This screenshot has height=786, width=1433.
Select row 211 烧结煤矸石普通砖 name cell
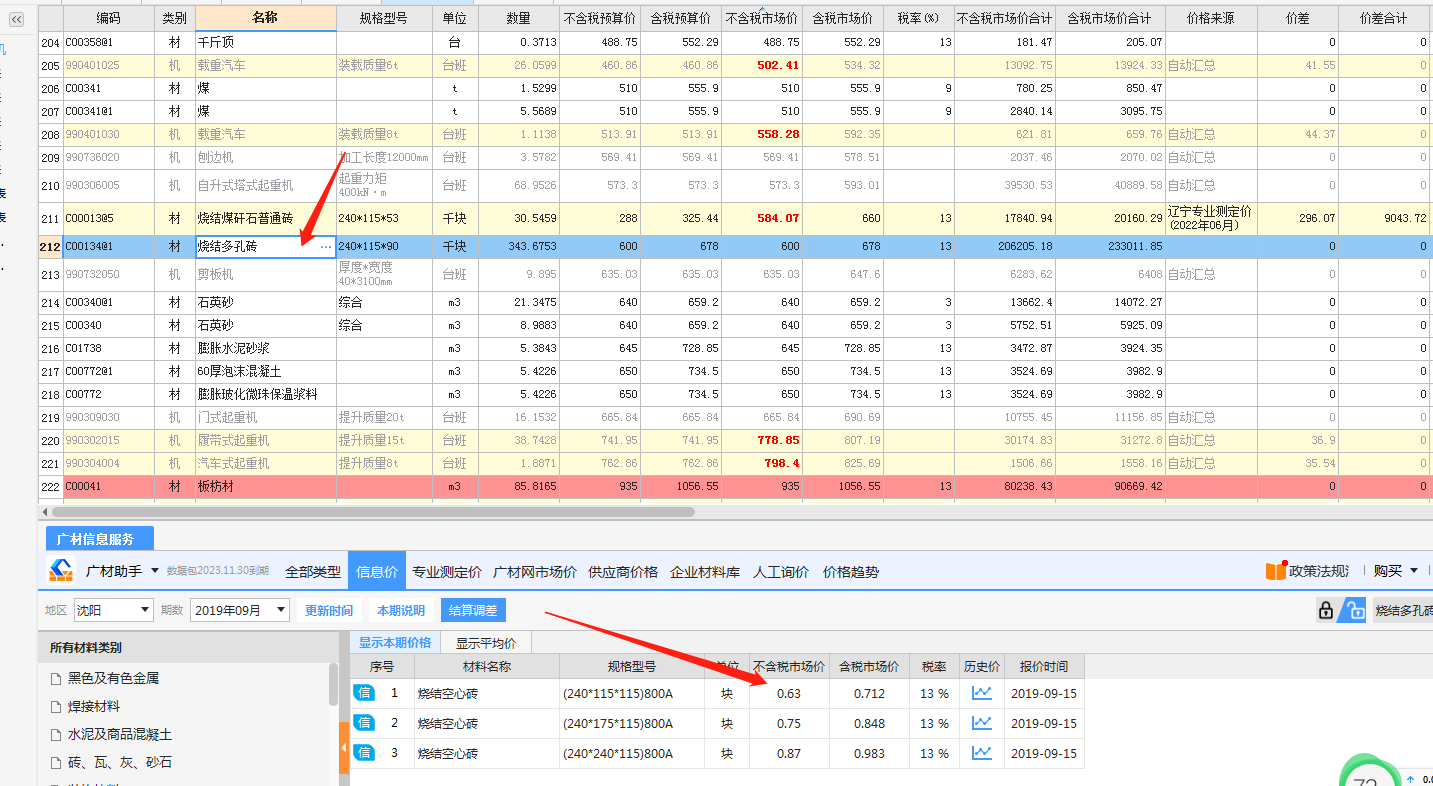coord(265,218)
